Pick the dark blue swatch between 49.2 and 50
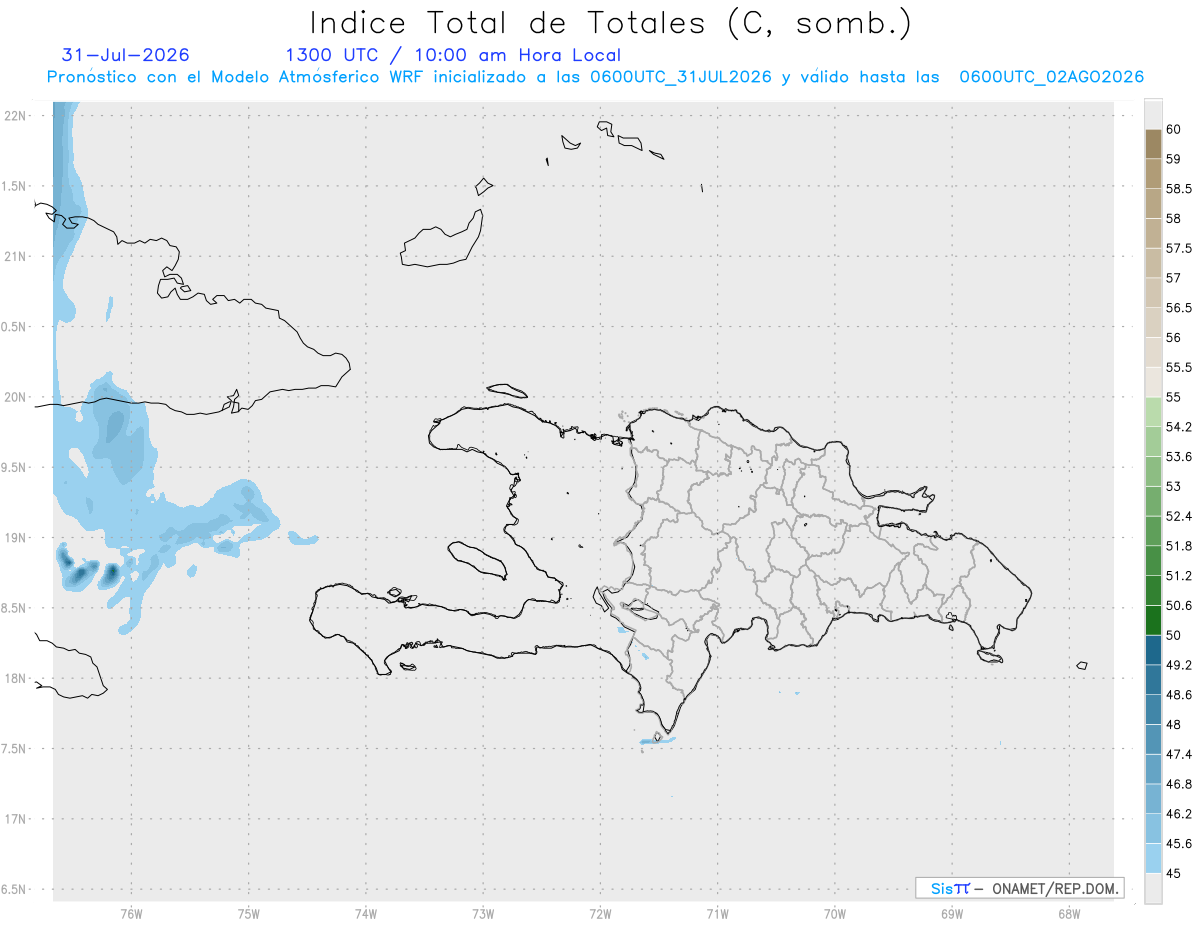 click(x=1153, y=650)
